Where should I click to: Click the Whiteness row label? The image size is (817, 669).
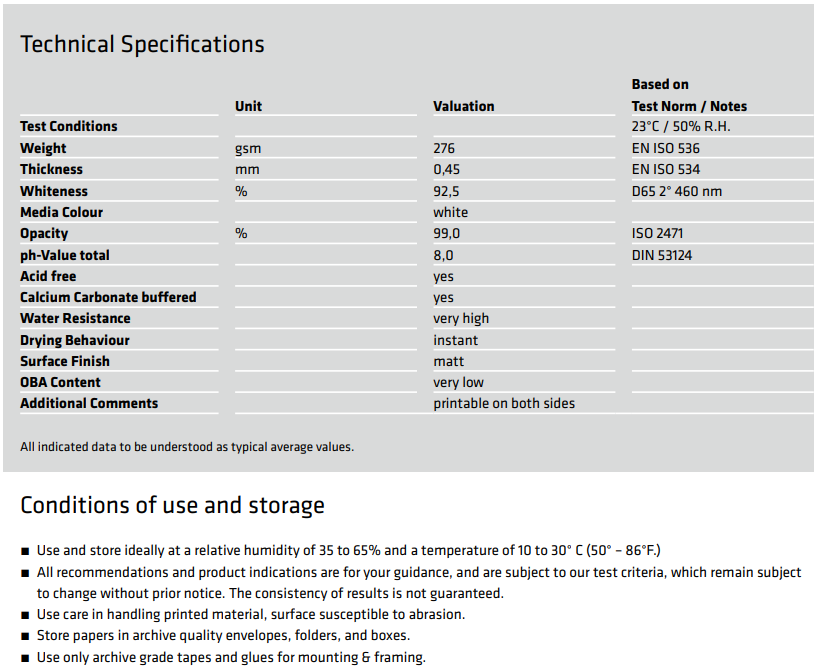point(54,191)
